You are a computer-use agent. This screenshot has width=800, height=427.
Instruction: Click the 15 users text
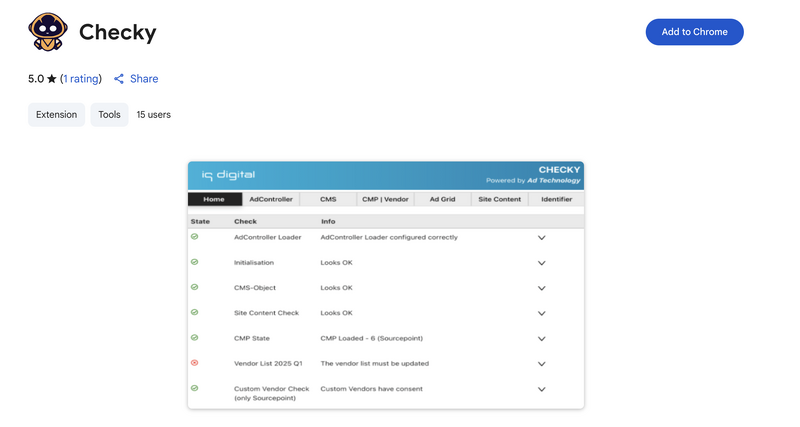tap(154, 115)
